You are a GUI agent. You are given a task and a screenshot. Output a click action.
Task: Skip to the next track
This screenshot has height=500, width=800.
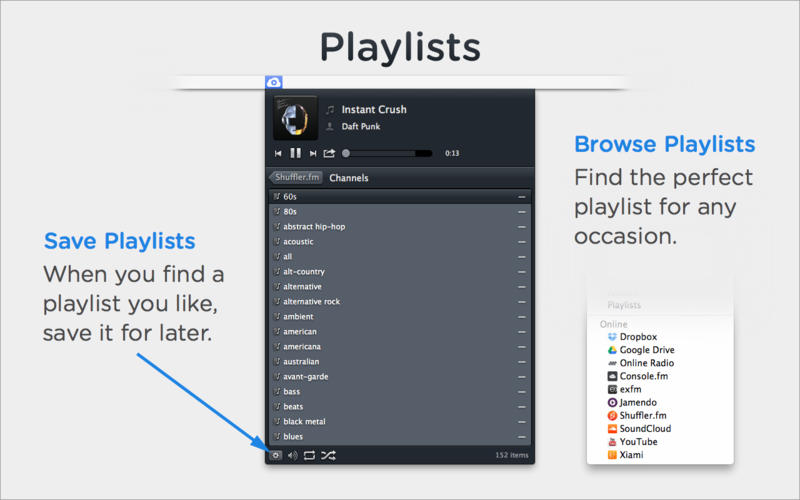click(x=313, y=153)
